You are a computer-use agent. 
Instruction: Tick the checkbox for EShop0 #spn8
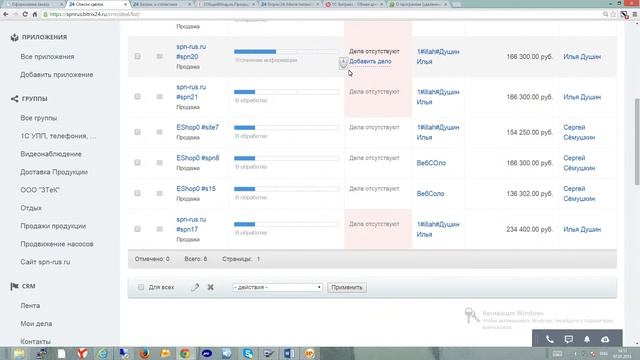pyautogui.click(x=138, y=163)
